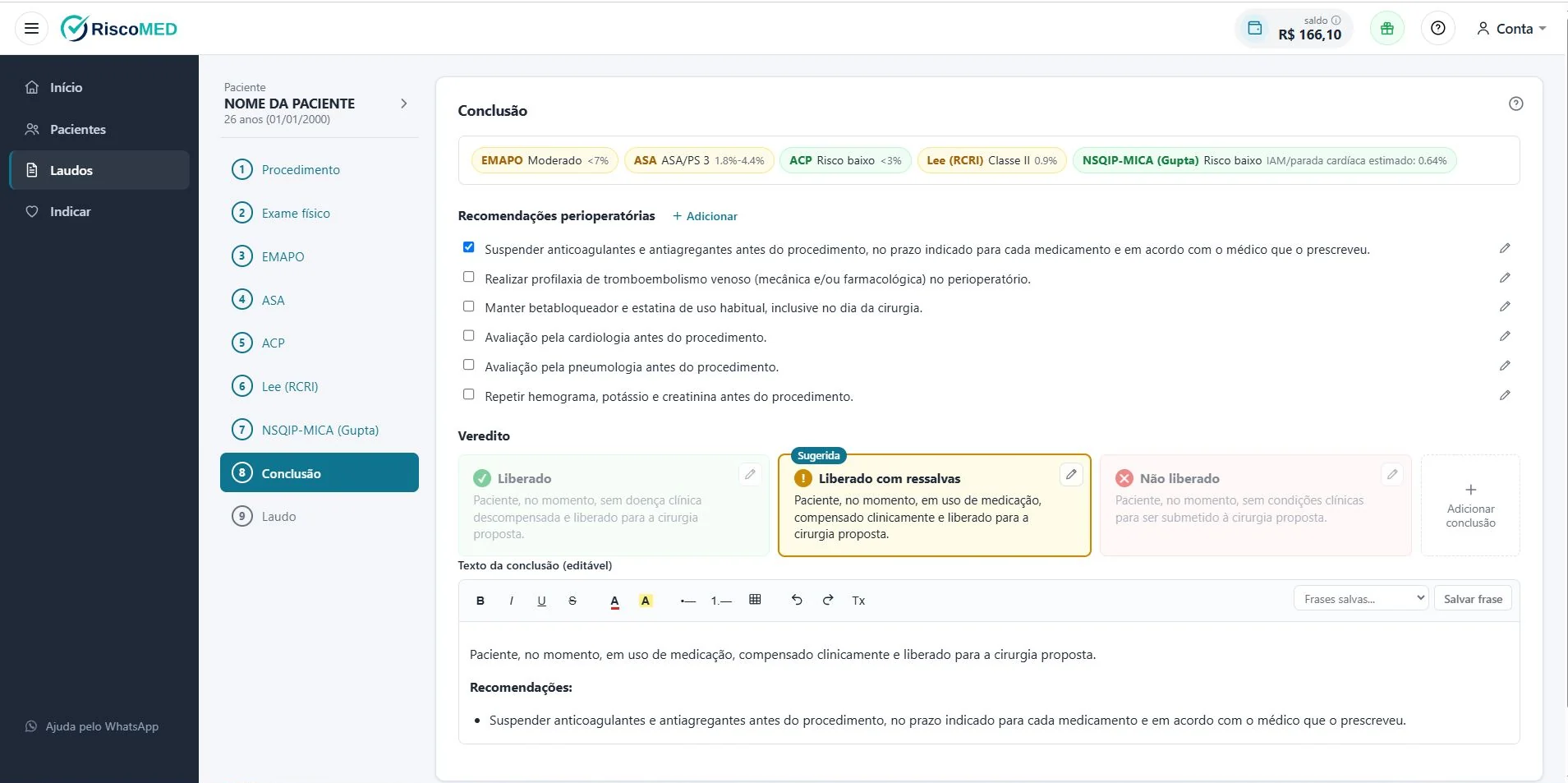Screen dimensions: 1568x783
Task: Edit the profilaxia de tromboembolismo pencil
Action: 1504,278
